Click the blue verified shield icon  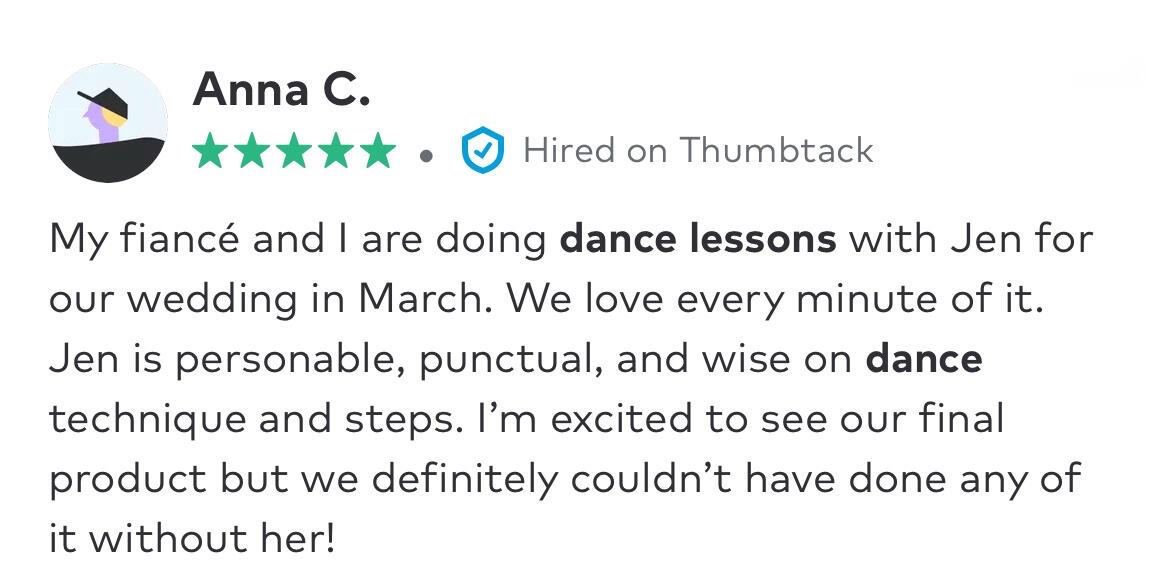(483, 150)
